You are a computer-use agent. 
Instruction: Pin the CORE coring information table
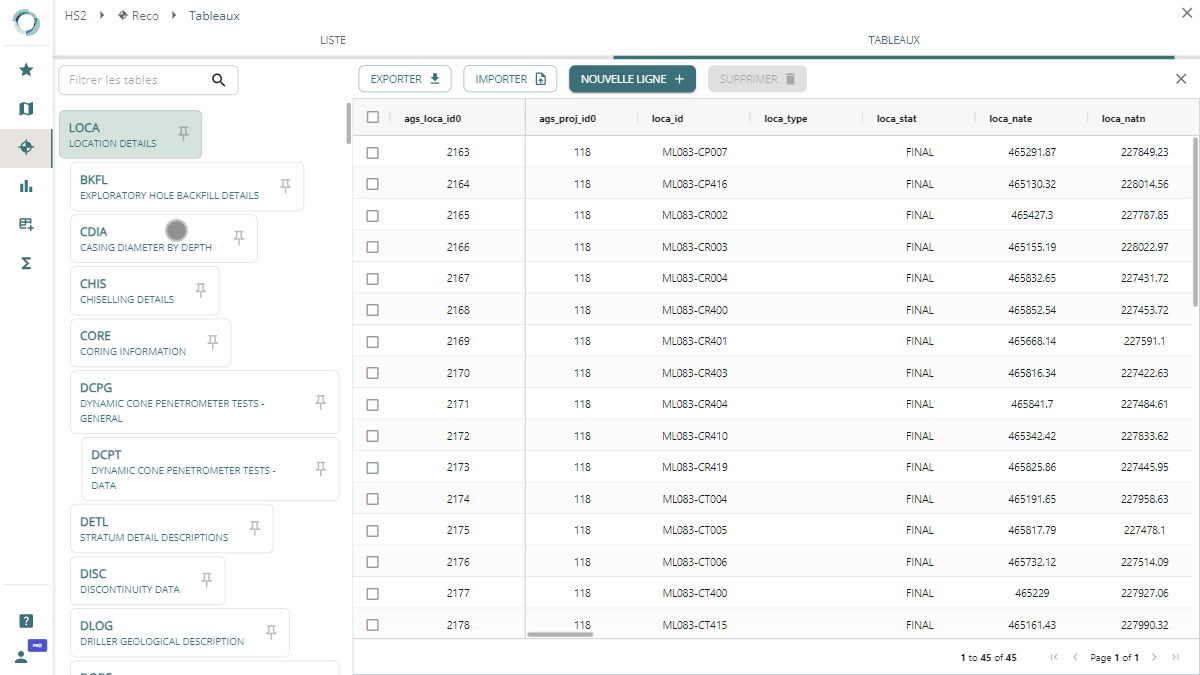click(212, 342)
